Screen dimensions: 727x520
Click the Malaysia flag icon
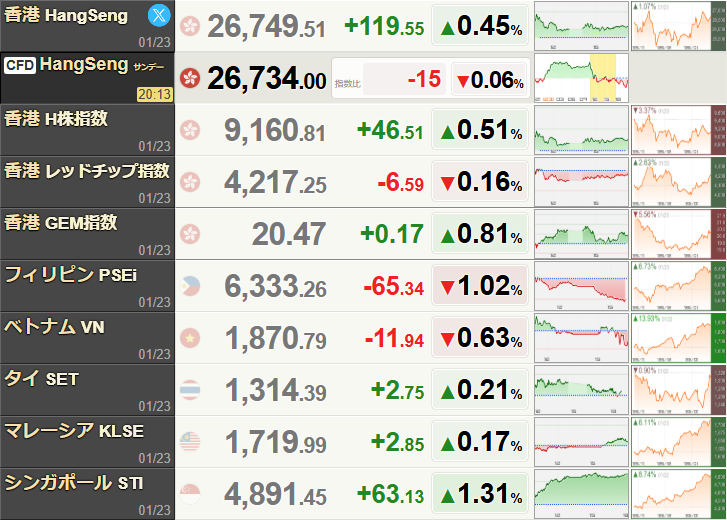pos(190,442)
